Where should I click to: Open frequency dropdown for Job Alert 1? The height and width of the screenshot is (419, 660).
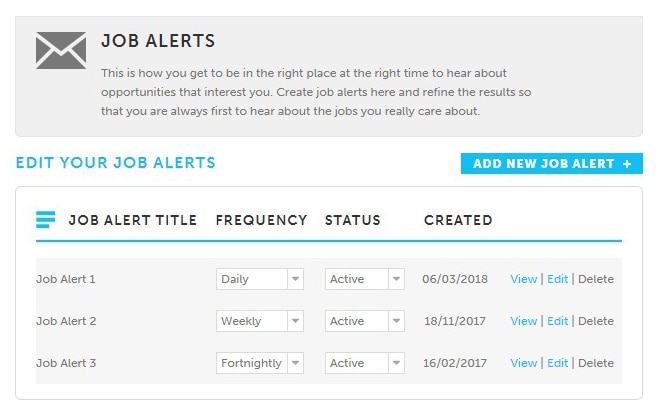(259, 280)
